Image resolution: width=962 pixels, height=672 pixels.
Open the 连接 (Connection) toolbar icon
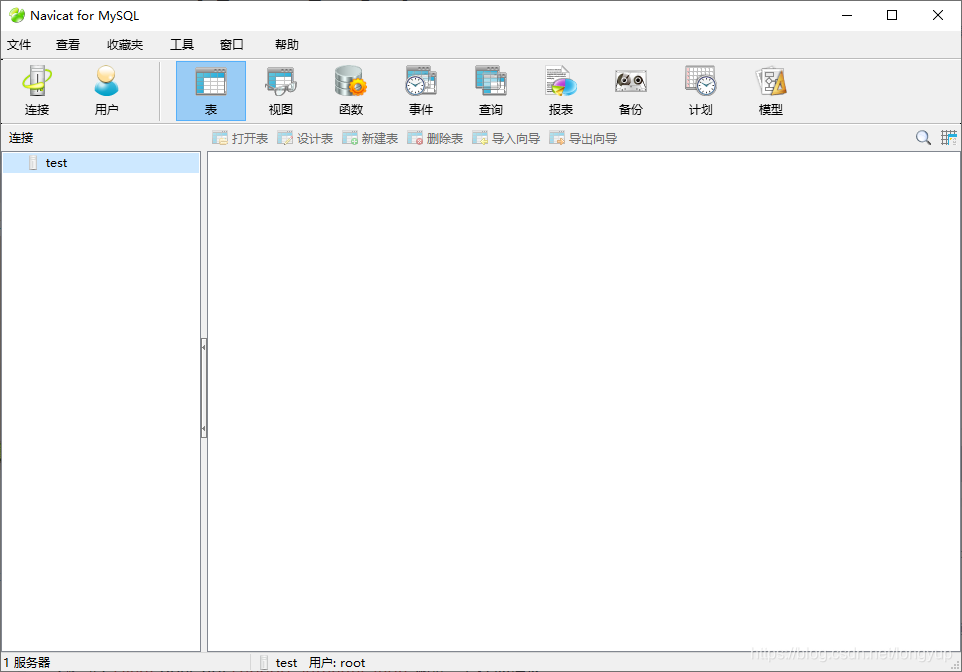click(x=37, y=90)
